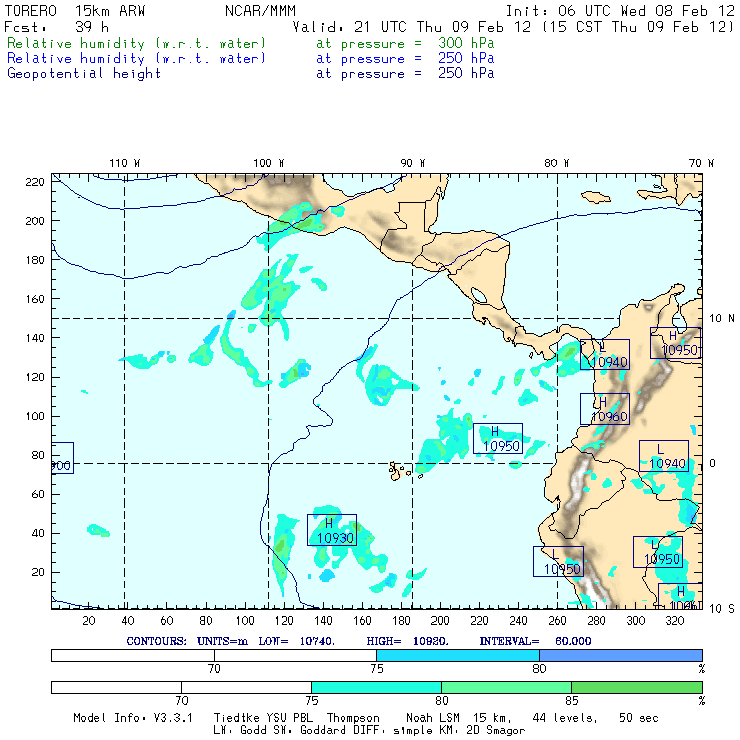Click the '85' label under the lower color bar
The width and height of the screenshot is (740, 740).
572,700
